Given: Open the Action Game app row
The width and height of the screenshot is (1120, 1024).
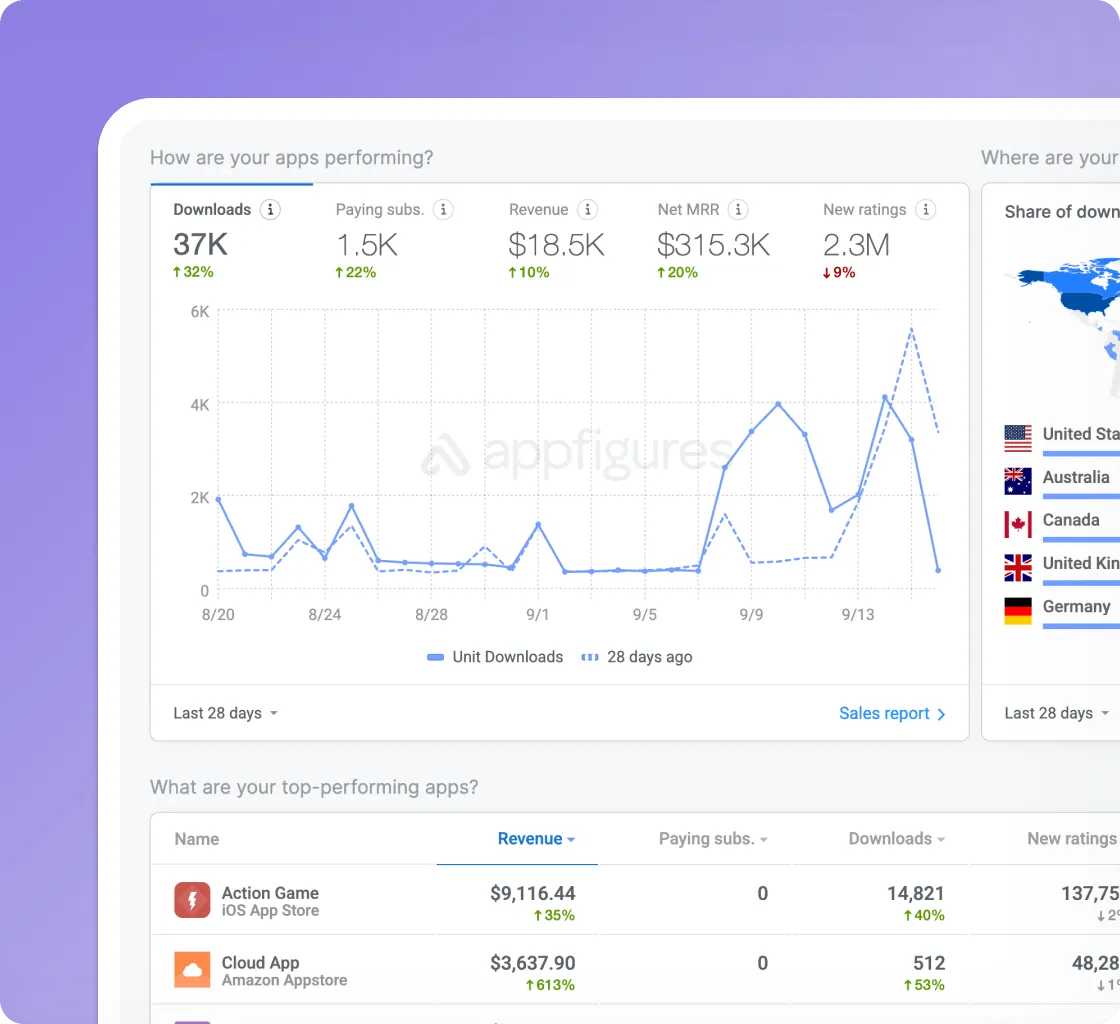Looking at the screenshot, I should (636, 900).
